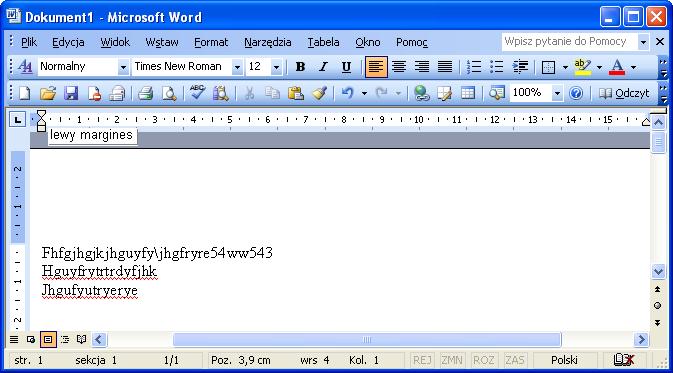Create a new blank document

[x=25, y=93]
